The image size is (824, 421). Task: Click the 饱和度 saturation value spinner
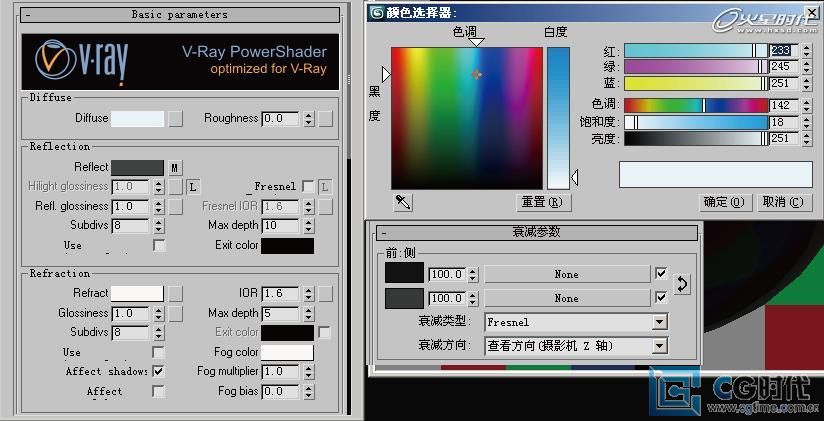coord(807,122)
